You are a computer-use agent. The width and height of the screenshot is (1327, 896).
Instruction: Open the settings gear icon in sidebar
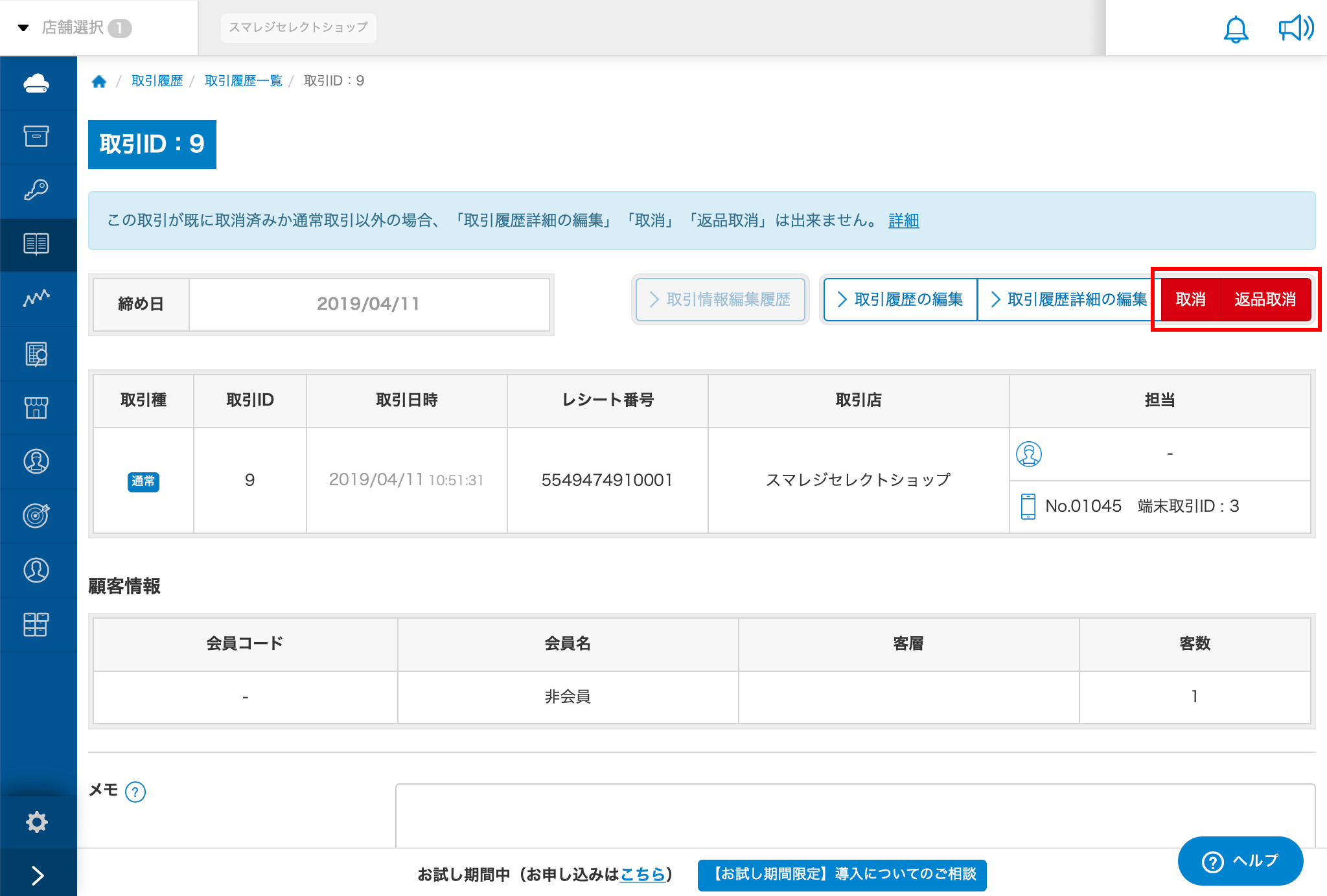click(x=36, y=822)
